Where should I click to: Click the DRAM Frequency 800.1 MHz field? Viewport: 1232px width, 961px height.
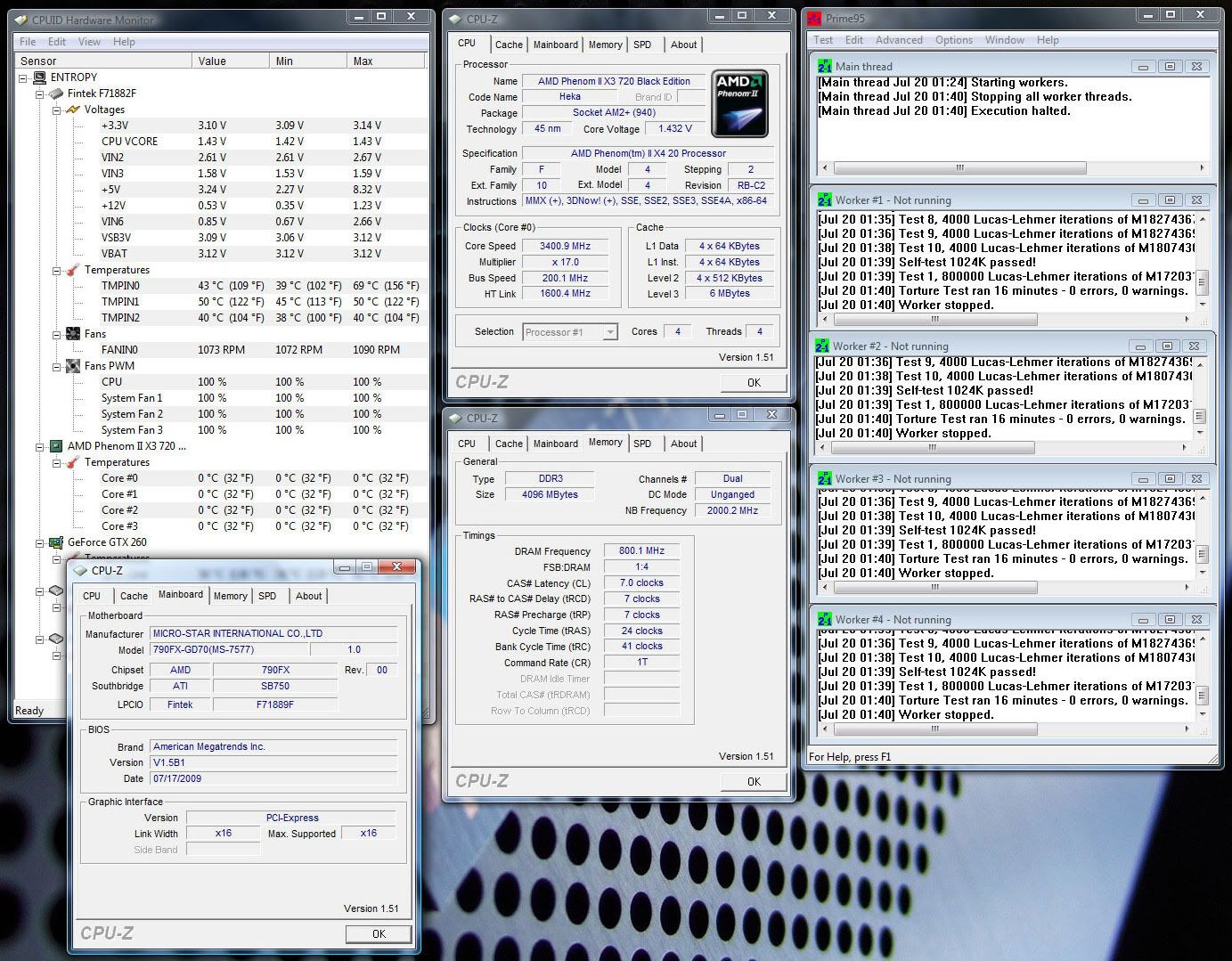pyautogui.click(x=641, y=550)
